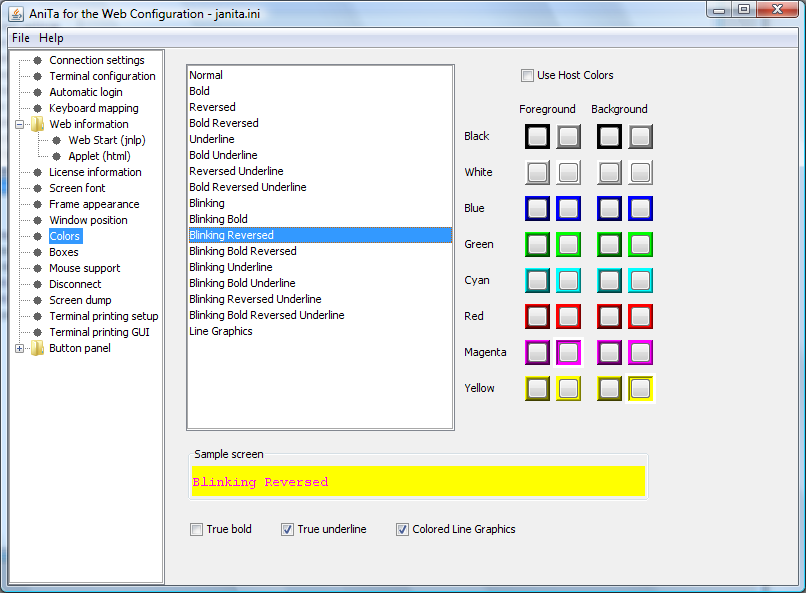Toggle the True bold checkbox
The height and width of the screenshot is (593, 806).
[196, 529]
